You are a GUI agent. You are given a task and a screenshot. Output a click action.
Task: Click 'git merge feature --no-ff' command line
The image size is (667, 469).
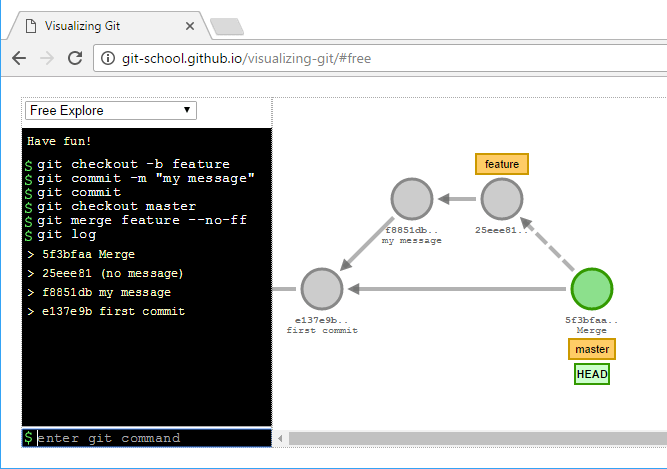[142, 220]
